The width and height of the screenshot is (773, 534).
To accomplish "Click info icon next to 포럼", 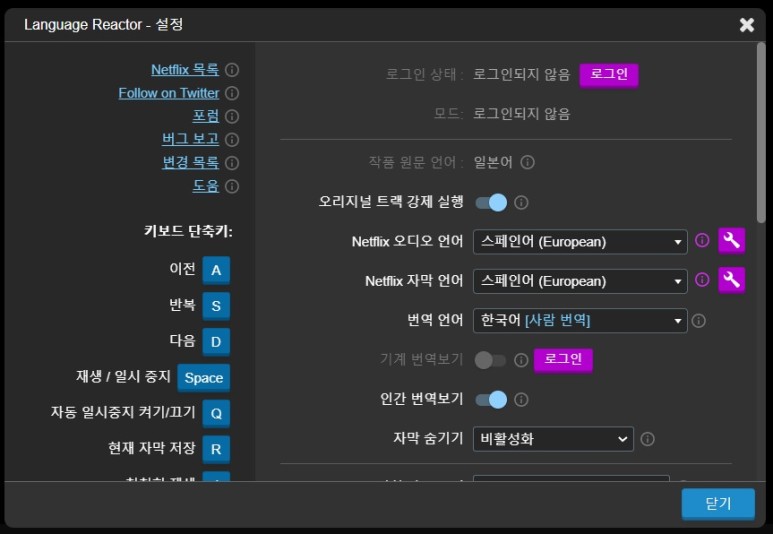I will tap(232, 116).
